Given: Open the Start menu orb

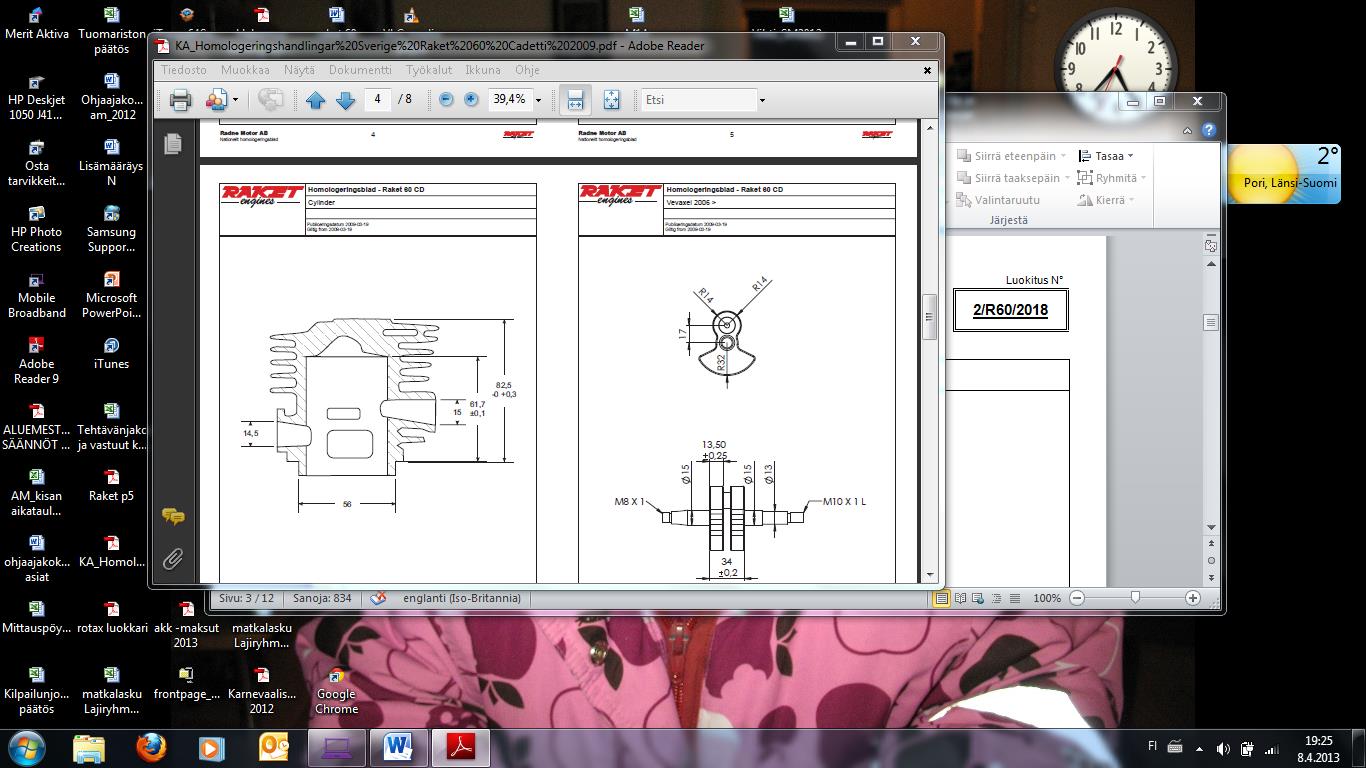Looking at the screenshot, I should [26, 747].
